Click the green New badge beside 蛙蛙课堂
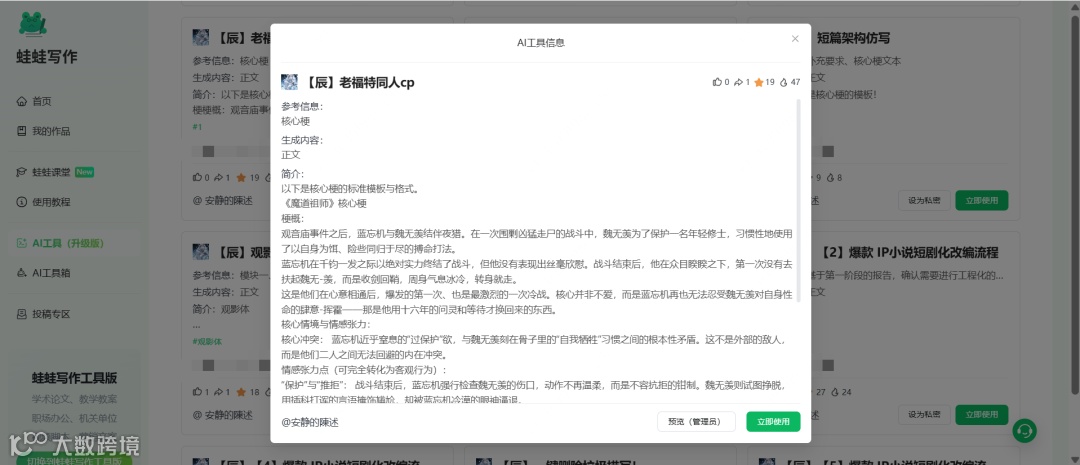 pos(85,172)
